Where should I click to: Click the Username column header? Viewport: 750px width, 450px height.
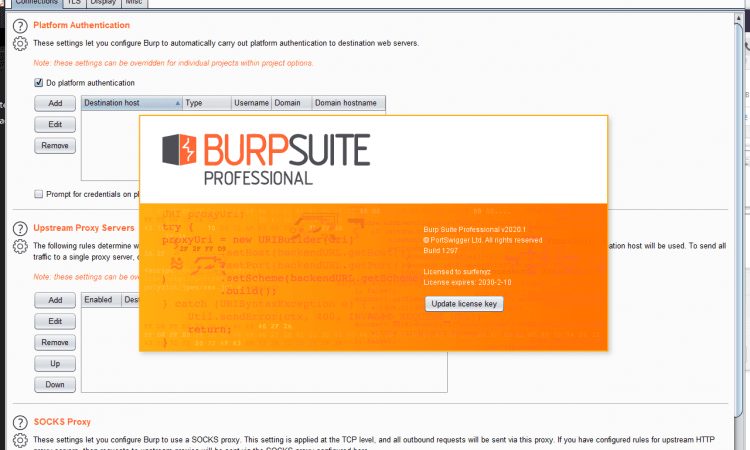coord(251,103)
